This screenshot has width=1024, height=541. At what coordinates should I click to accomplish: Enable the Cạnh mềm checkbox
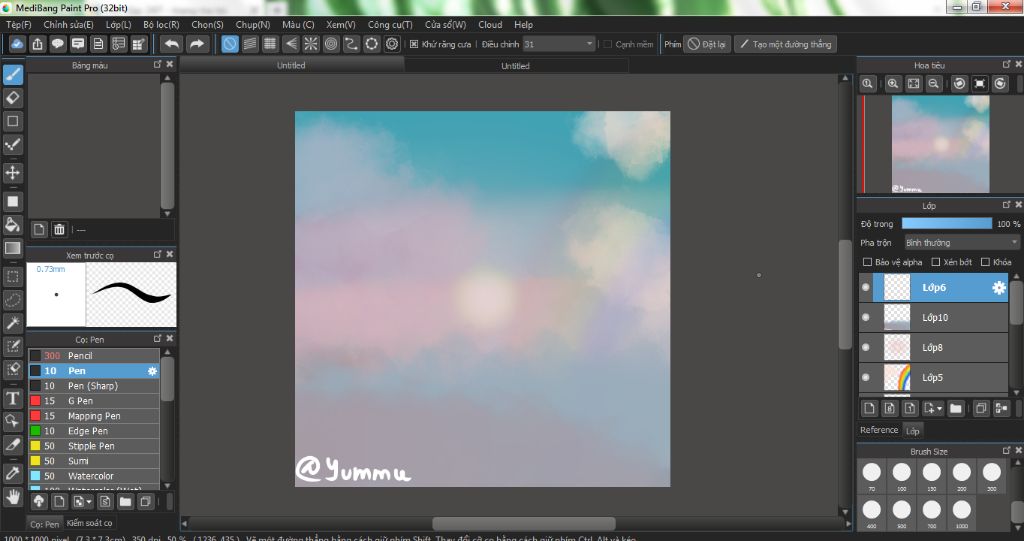607,44
